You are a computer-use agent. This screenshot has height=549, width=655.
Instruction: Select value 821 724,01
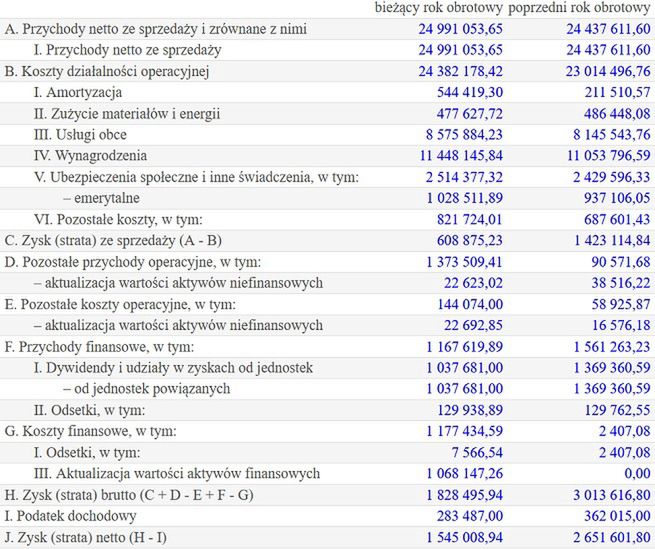(x=470, y=219)
